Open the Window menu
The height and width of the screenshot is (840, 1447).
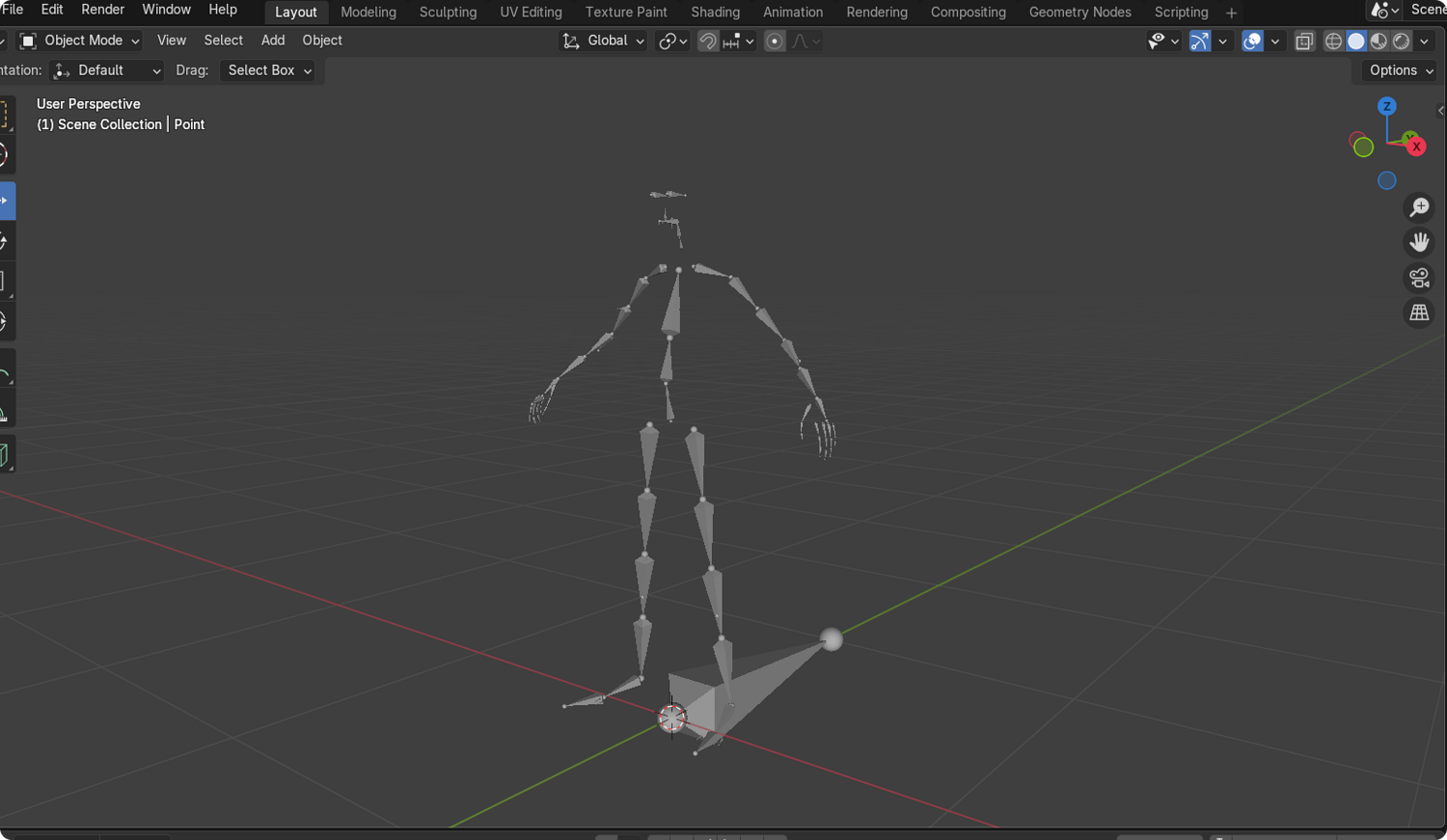pyautogui.click(x=166, y=10)
